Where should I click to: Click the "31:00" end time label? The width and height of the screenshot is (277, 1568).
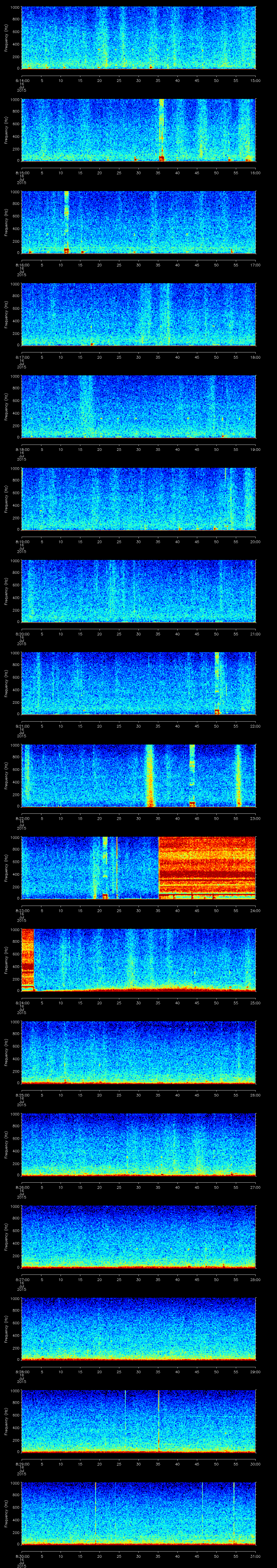(255, 1557)
